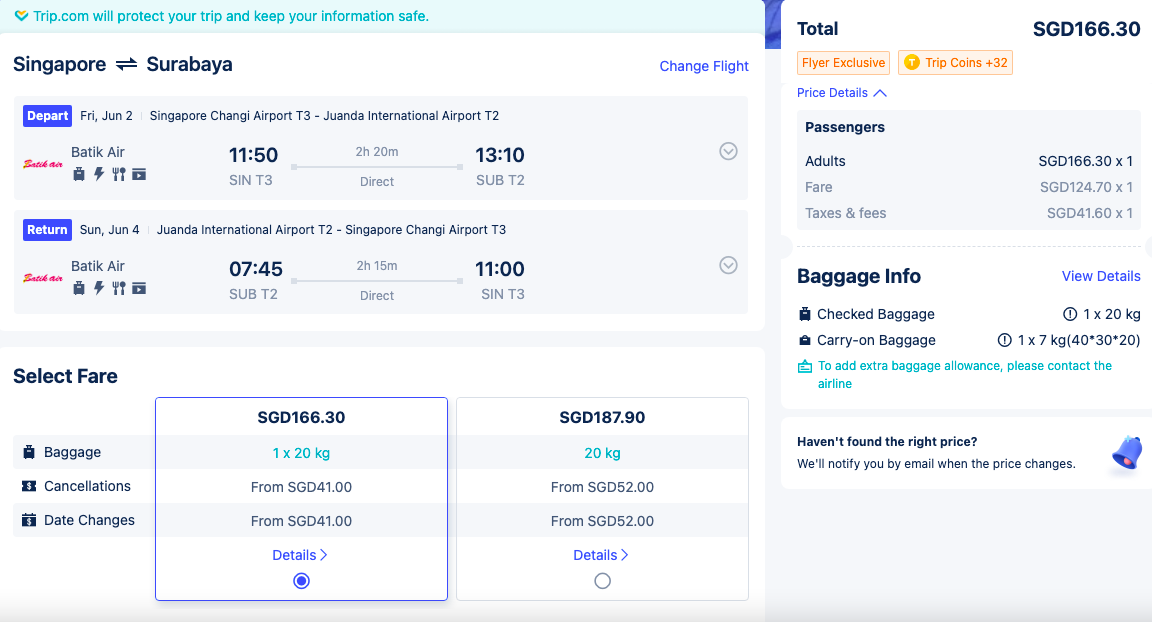
Task: Open View Details for Baggage Info
Action: [x=1101, y=276]
